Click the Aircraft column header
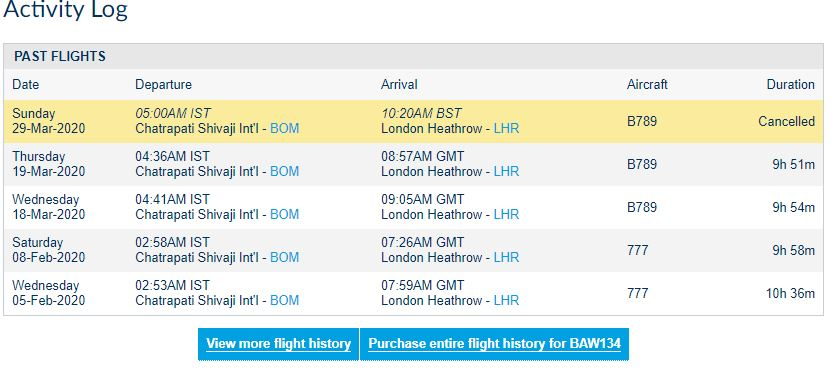833x370 pixels. [x=647, y=85]
